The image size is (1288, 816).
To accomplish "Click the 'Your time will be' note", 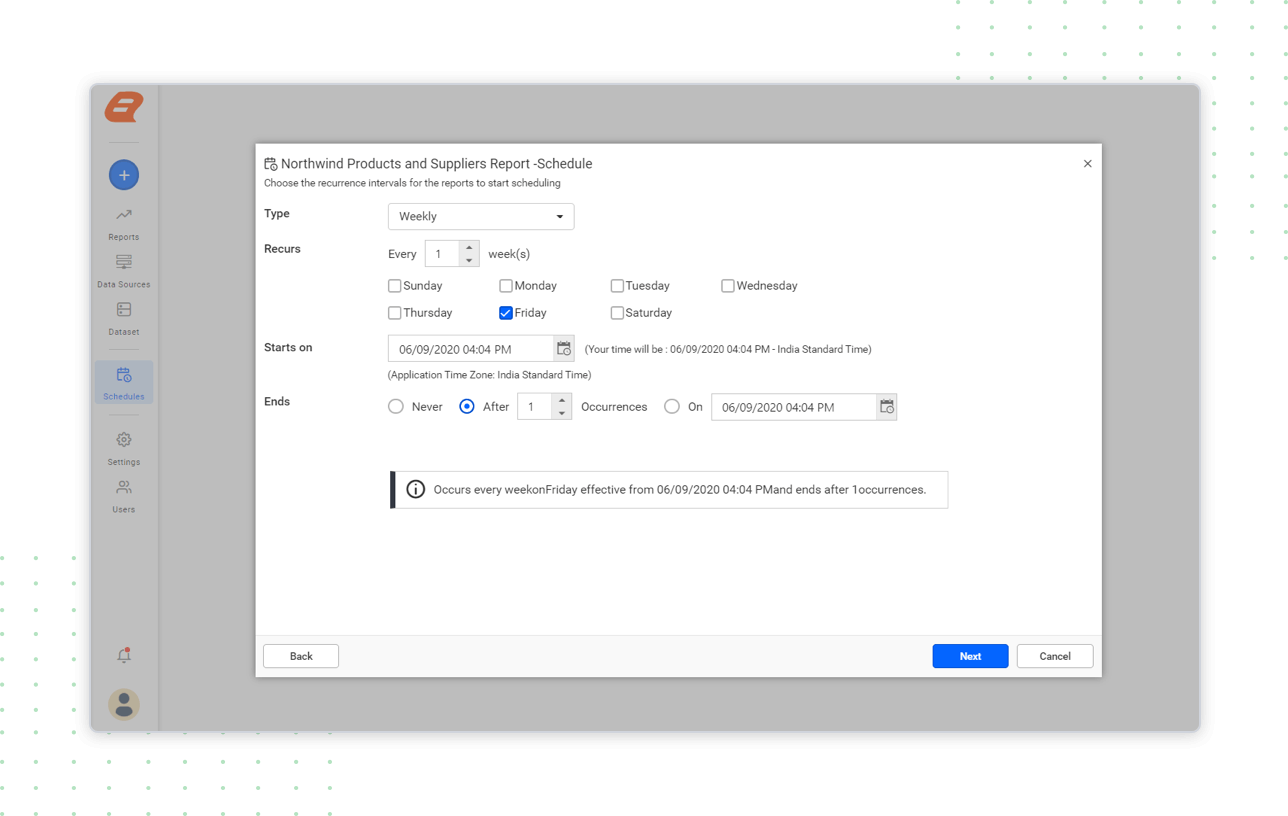I will click(x=728, y=349).
